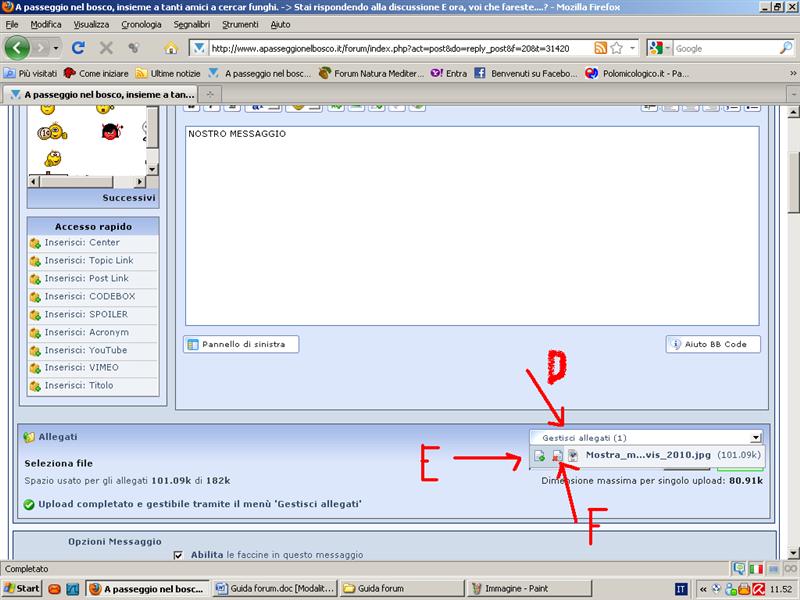This screenshot has width=800, height=600.
Task: Click the RSS feed icon in address bar
Action: (x=600, y=47)
